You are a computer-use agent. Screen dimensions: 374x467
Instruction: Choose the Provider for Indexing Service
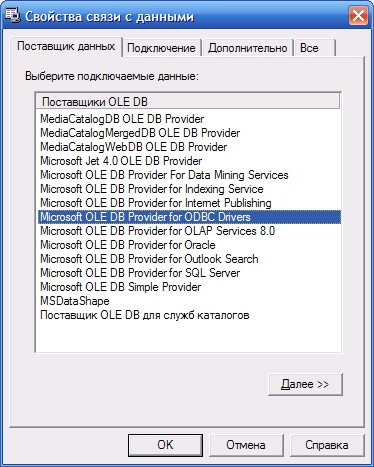pos(152,189)
